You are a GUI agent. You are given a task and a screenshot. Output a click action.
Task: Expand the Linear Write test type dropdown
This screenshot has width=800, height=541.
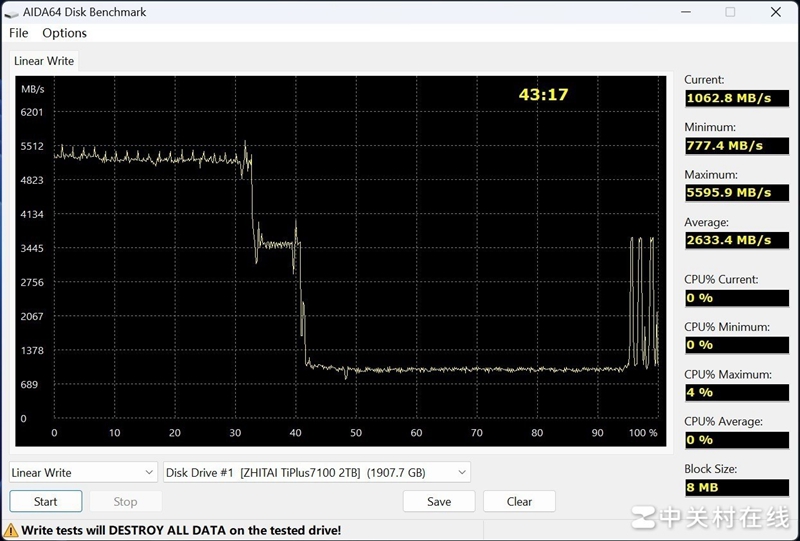(x=83, y=473)
